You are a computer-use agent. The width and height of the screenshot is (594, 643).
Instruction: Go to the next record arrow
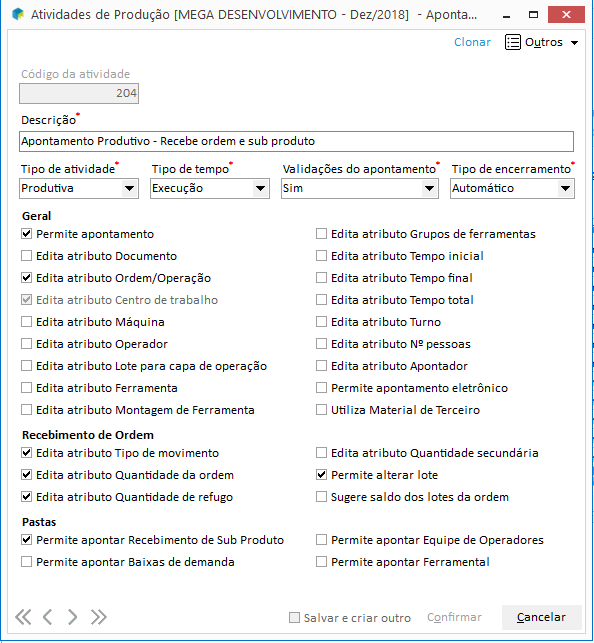72,617
